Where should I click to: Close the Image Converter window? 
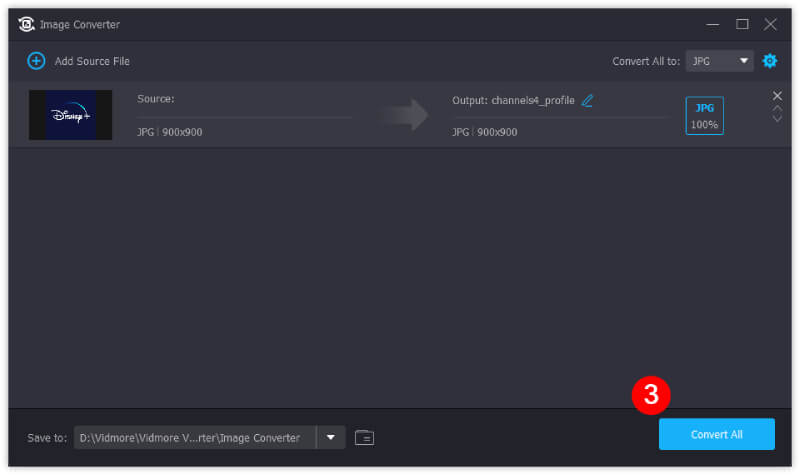click(x=770, y=24)
